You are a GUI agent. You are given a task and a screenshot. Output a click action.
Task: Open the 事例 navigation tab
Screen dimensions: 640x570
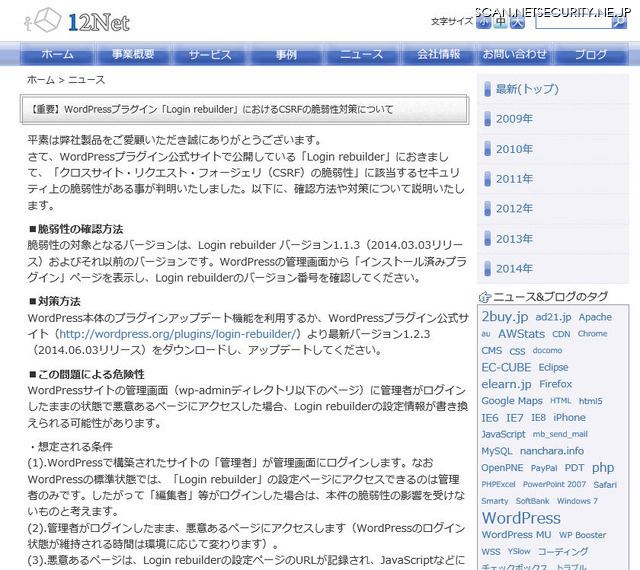tap(286, 54)
